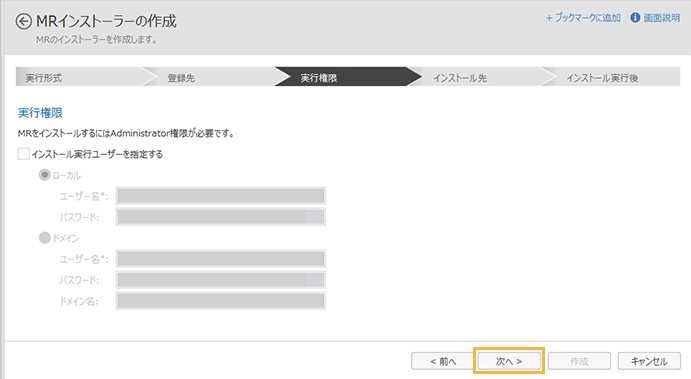Focus the local ユーザー名 input field
This screenshot has height=379, width=691.
tap(221, 196)
